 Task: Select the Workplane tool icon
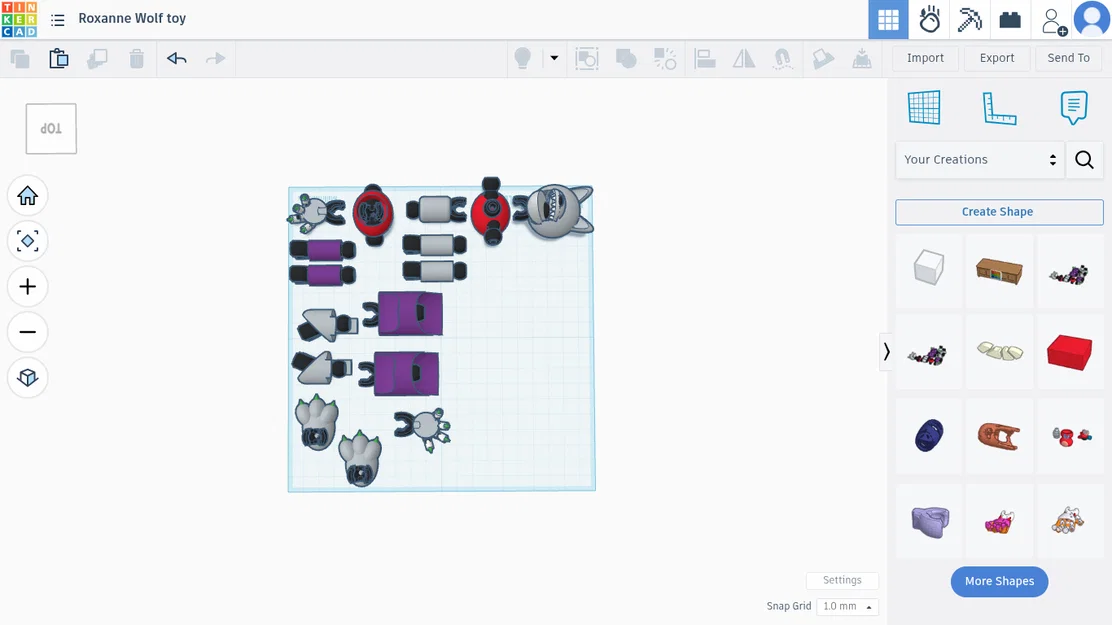[x=924, y=108]
